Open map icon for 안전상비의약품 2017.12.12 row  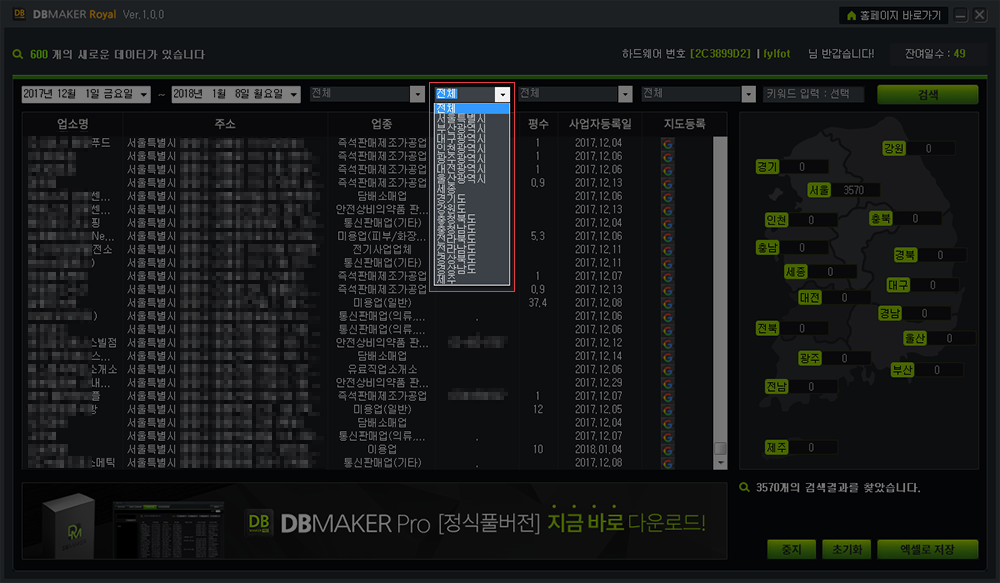coord(668,343)
